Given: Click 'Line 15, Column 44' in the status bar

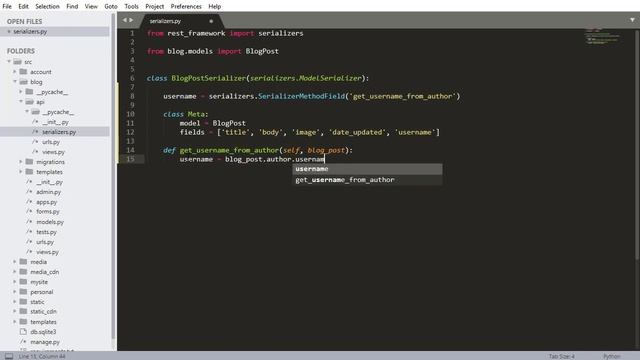Looking at the screenshot, I should coord(42,356).
